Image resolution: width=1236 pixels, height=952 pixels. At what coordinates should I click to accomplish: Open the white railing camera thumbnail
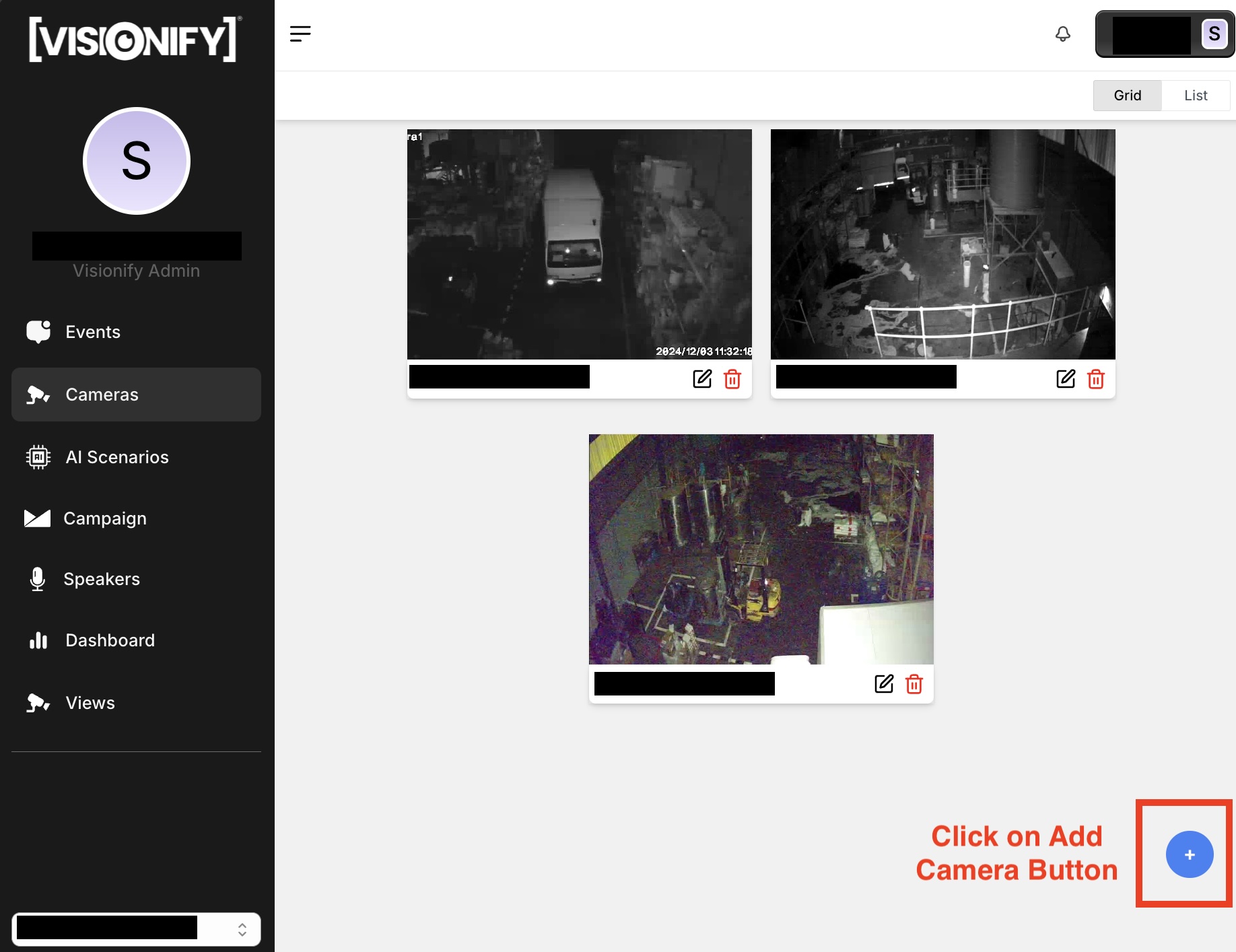click(943, 244)
